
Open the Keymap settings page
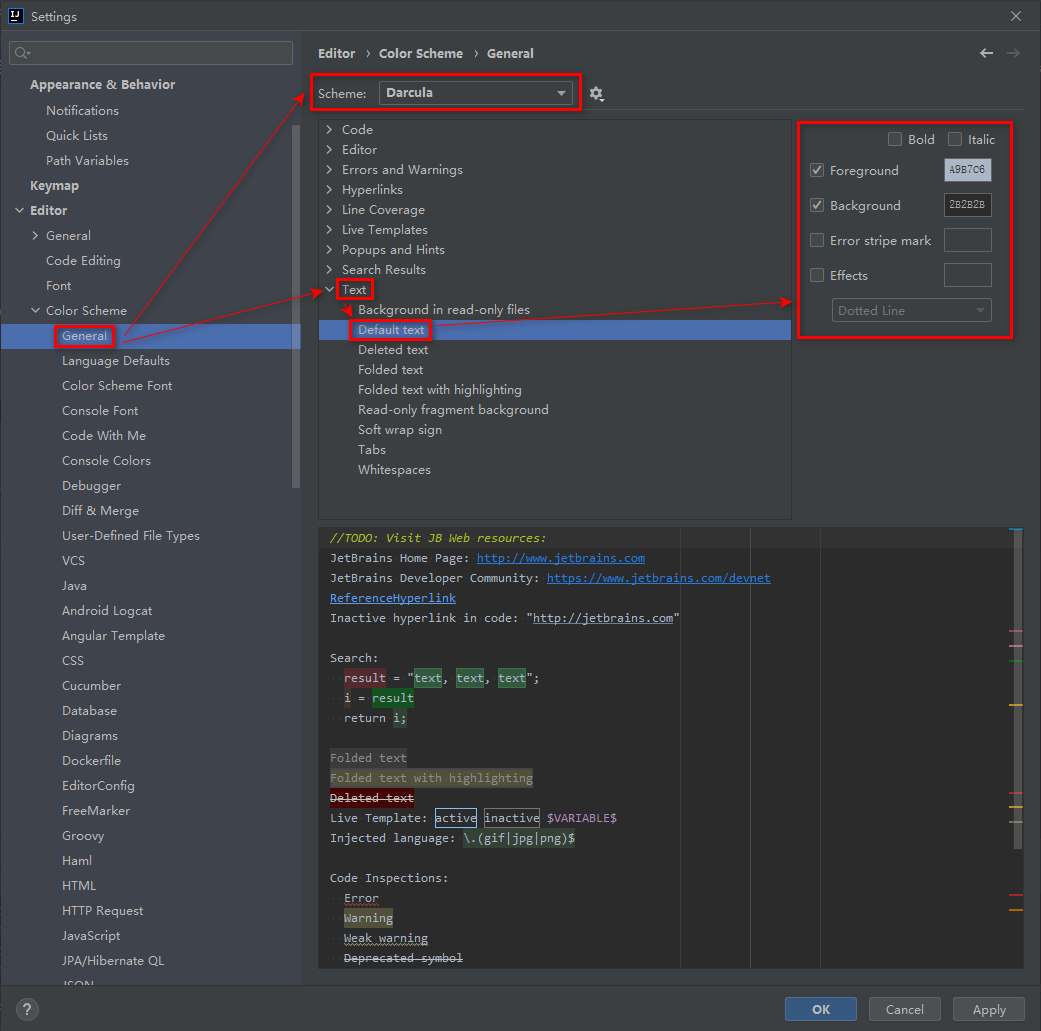point(54,185)
